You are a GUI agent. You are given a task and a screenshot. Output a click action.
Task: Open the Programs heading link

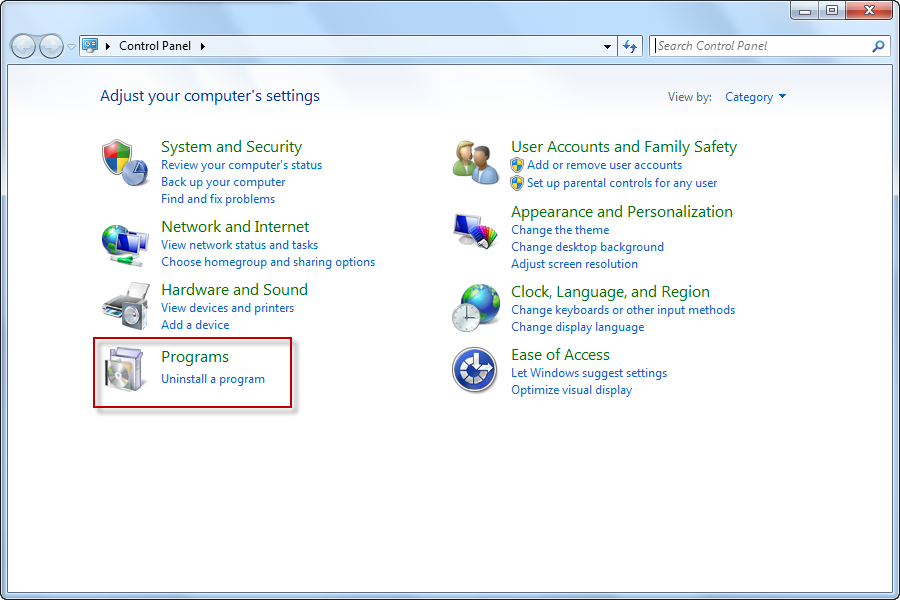[x=195, y=357]
